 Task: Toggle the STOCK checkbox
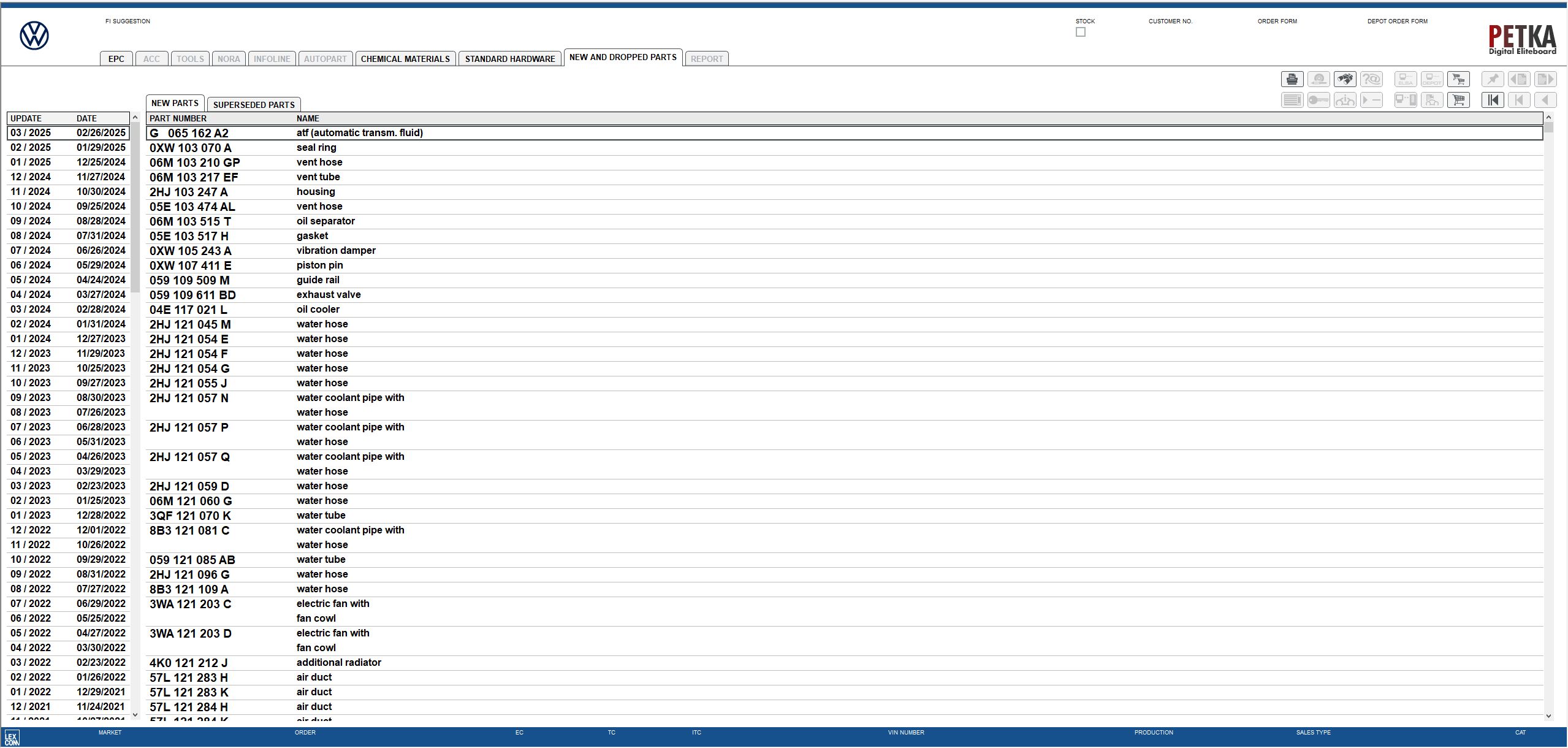(1080, 32)
